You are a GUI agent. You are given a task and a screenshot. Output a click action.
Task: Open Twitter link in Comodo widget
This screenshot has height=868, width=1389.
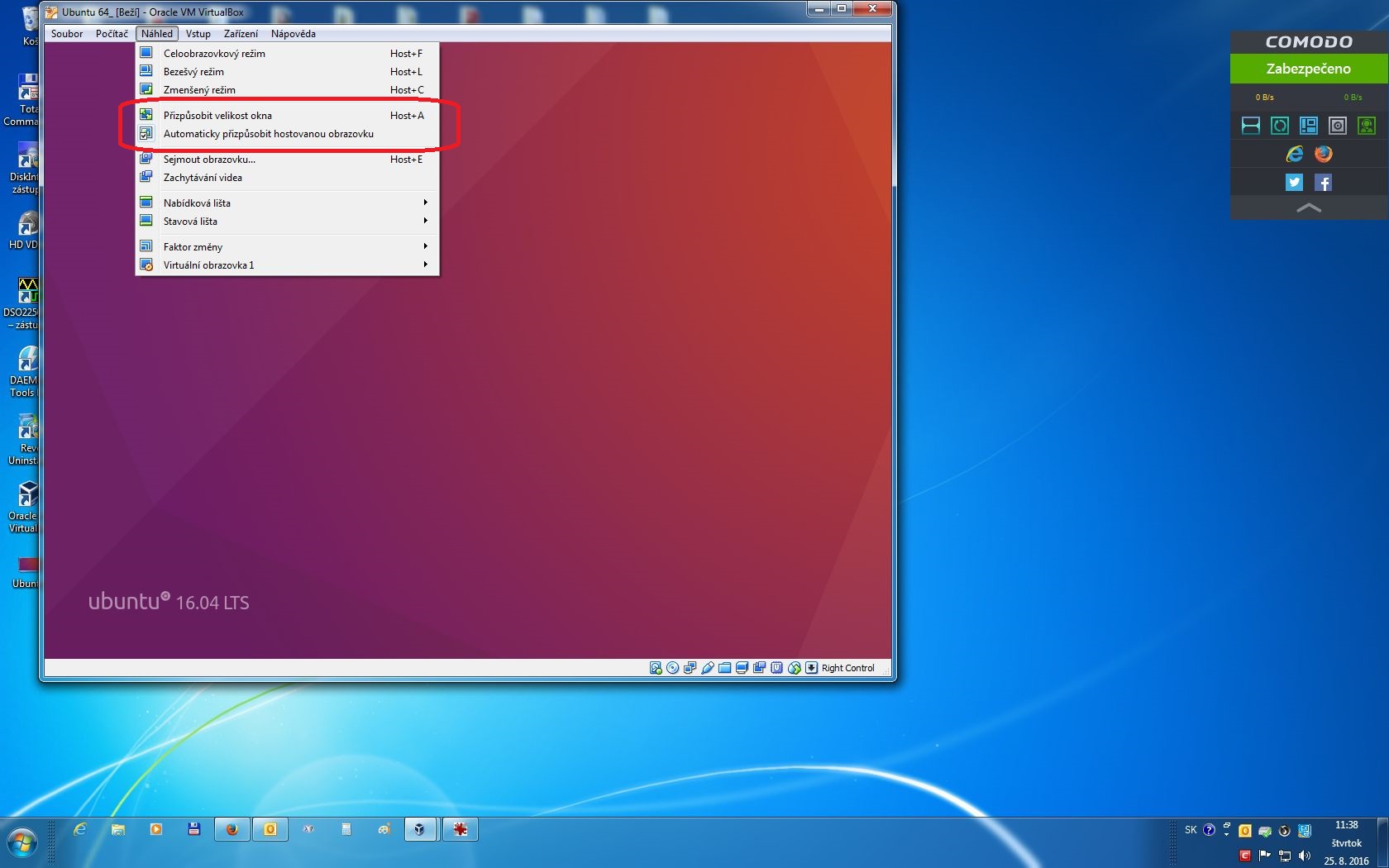(x=1295, y=183)
